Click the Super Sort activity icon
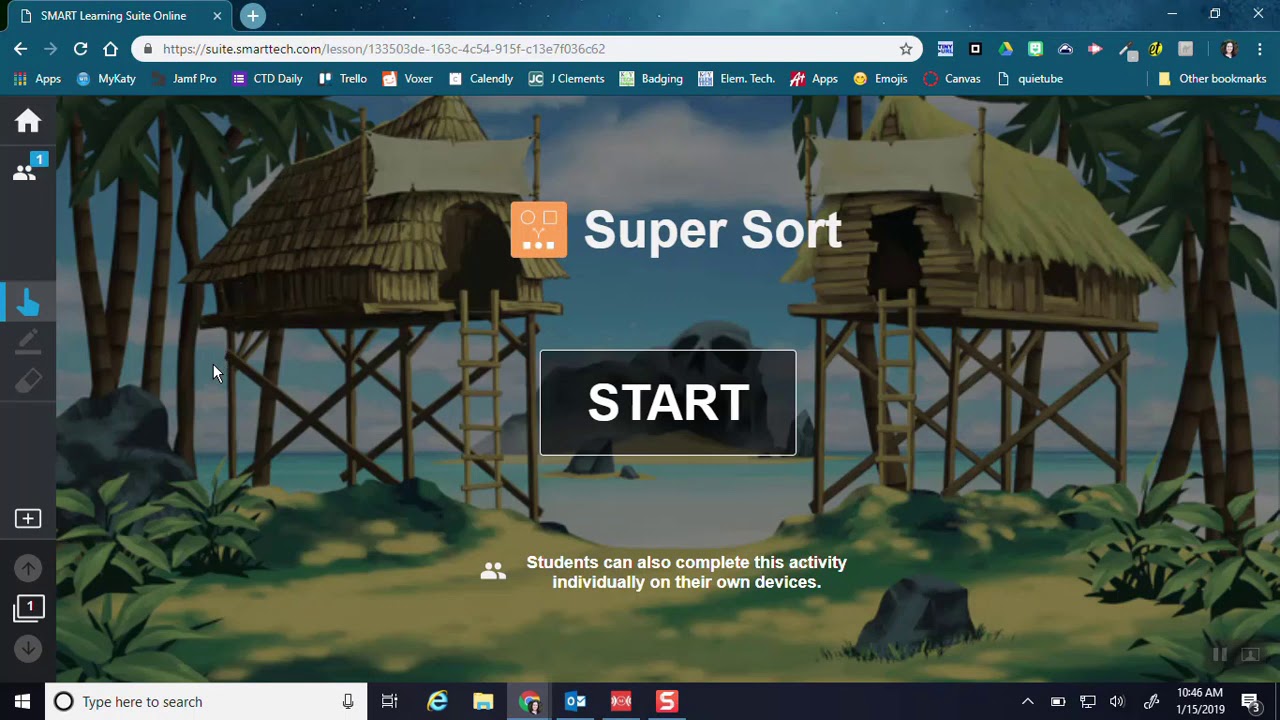The width and height of the screenshot is (1280, 720). point(539,230)
